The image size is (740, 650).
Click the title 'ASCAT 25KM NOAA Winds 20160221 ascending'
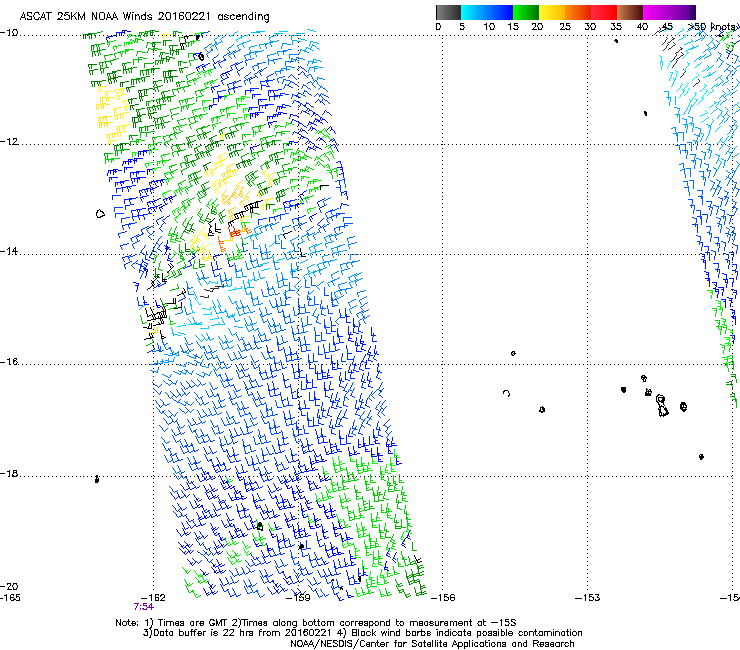144,17
